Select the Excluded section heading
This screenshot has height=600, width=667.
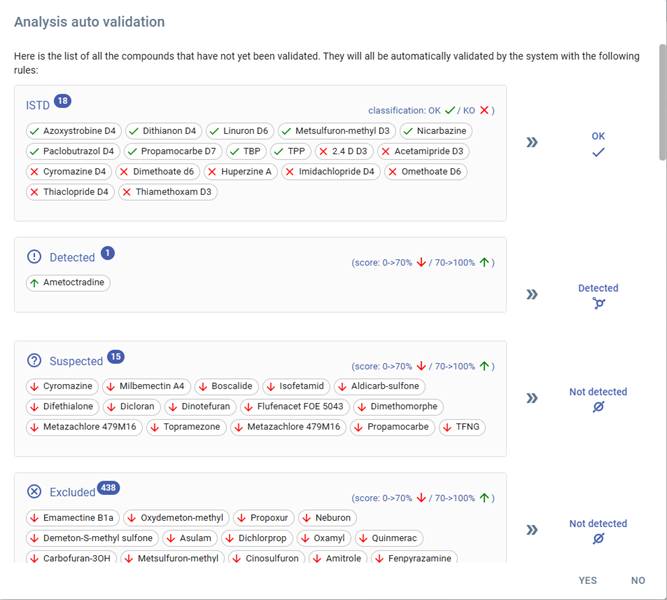[72, 492]
